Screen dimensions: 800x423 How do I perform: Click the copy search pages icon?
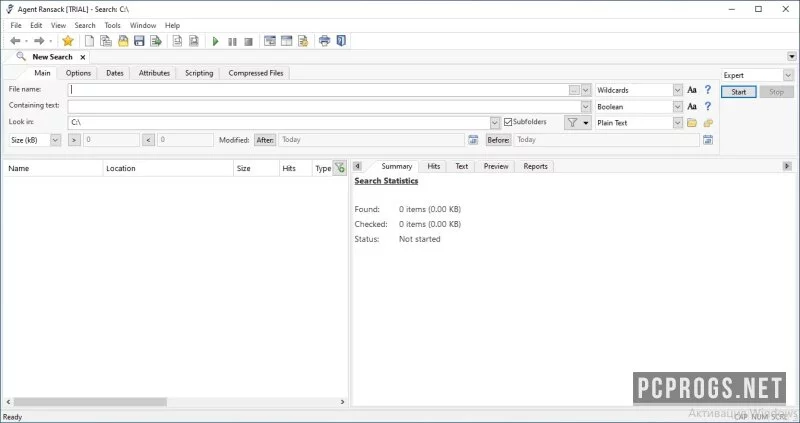pyautogui.click(x=106, y=41)
